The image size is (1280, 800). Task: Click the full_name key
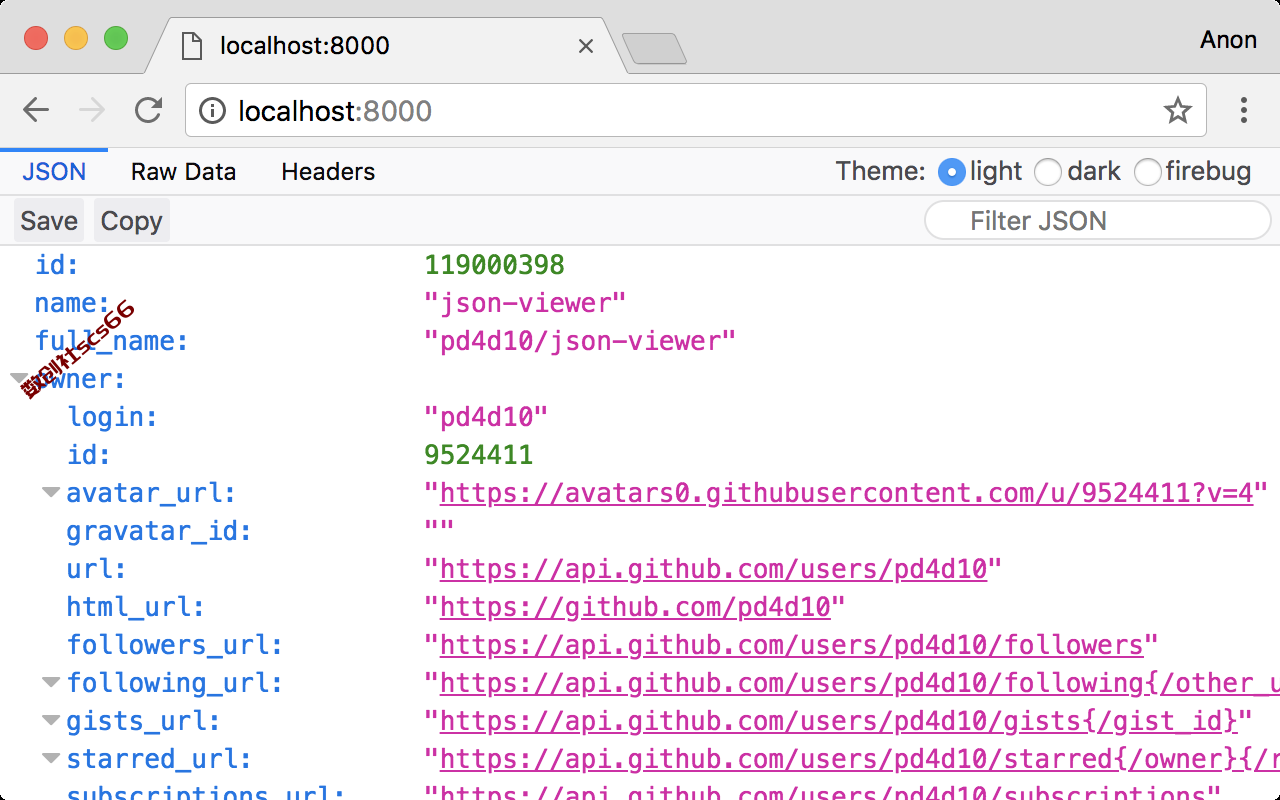(x=112, y=341)
